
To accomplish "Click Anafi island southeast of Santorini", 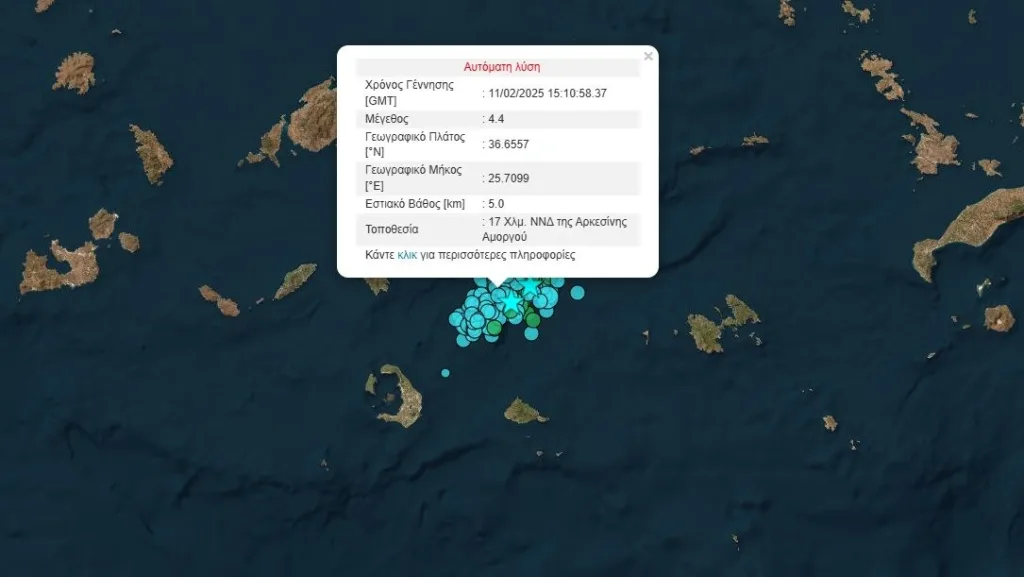I will (x=523, y=411).
